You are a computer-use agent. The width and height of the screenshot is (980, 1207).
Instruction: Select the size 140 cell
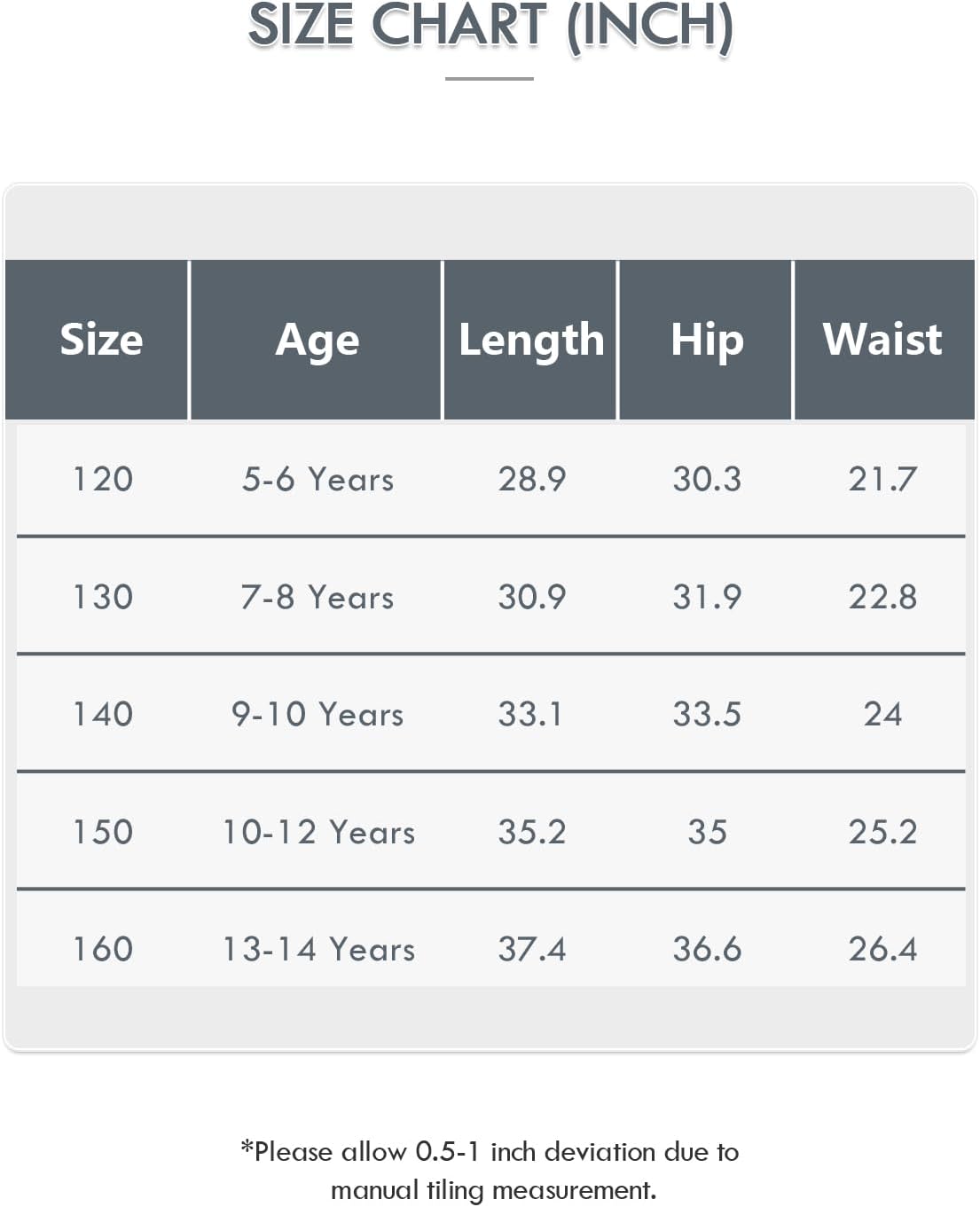[103, 714]
